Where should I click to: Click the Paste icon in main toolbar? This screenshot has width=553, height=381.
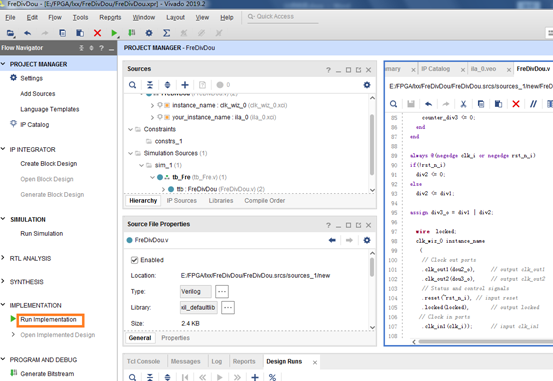pos(80,33)
